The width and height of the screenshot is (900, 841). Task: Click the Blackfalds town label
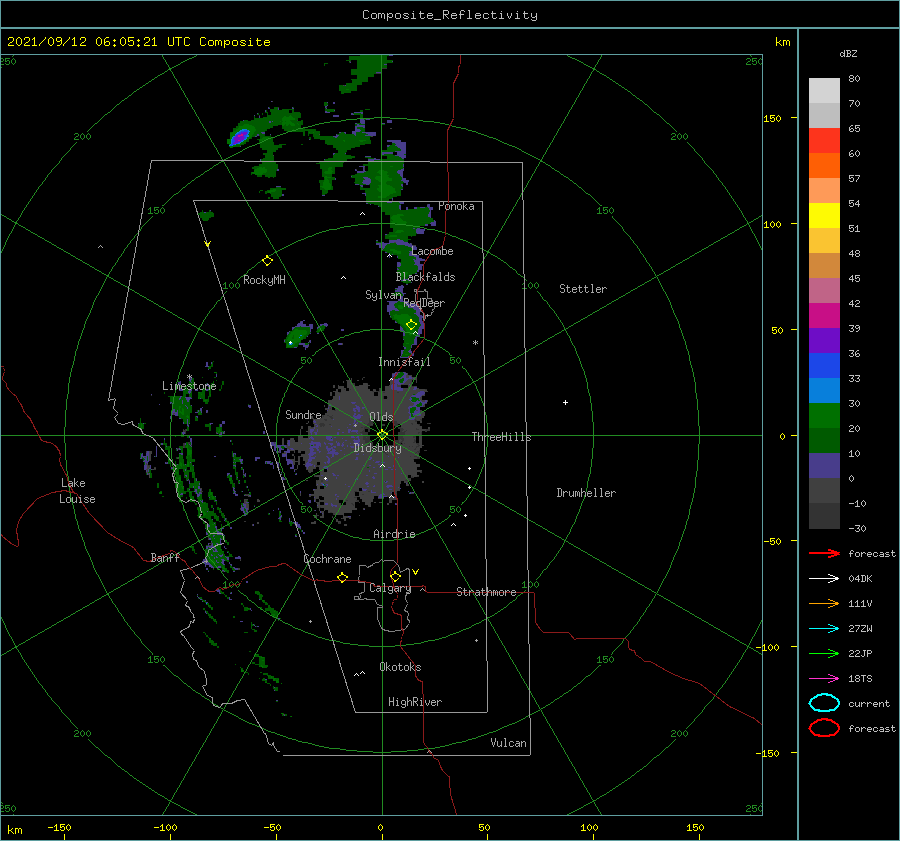425,277
